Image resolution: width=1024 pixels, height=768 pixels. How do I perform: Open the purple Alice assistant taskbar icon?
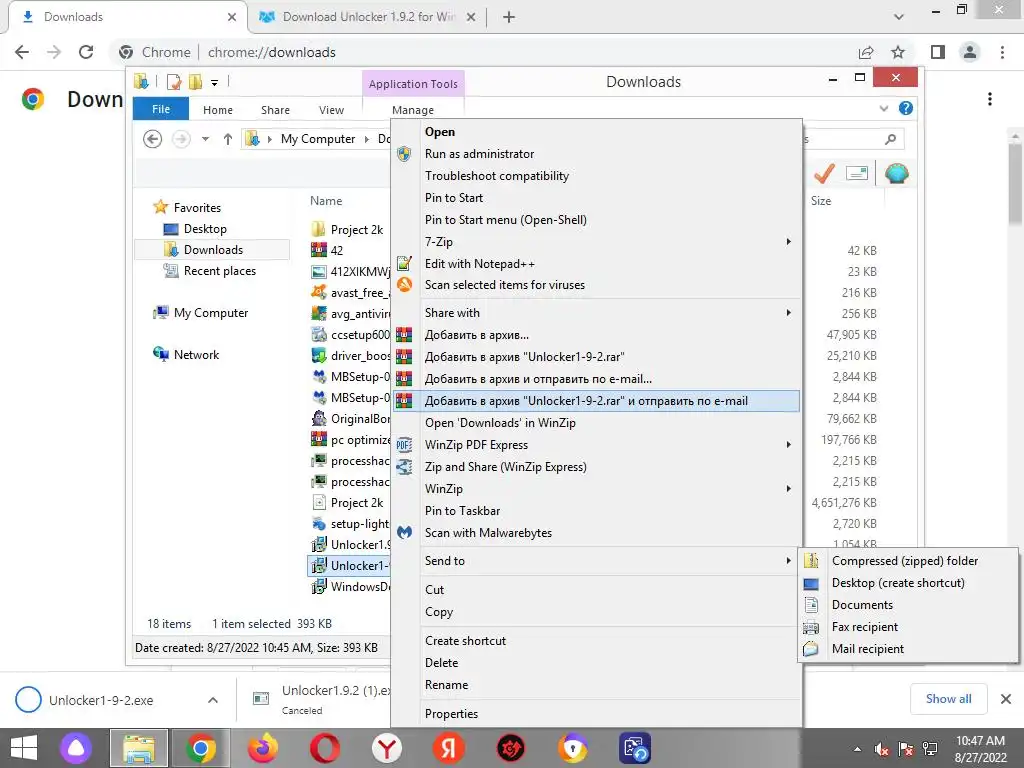(x=76, y=748)
